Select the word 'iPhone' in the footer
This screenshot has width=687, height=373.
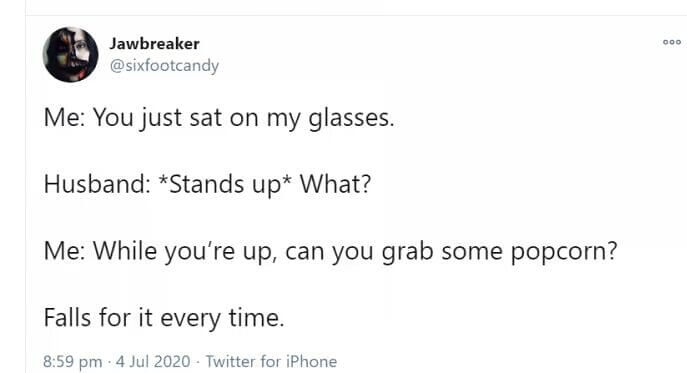click(x=312, y=362)
